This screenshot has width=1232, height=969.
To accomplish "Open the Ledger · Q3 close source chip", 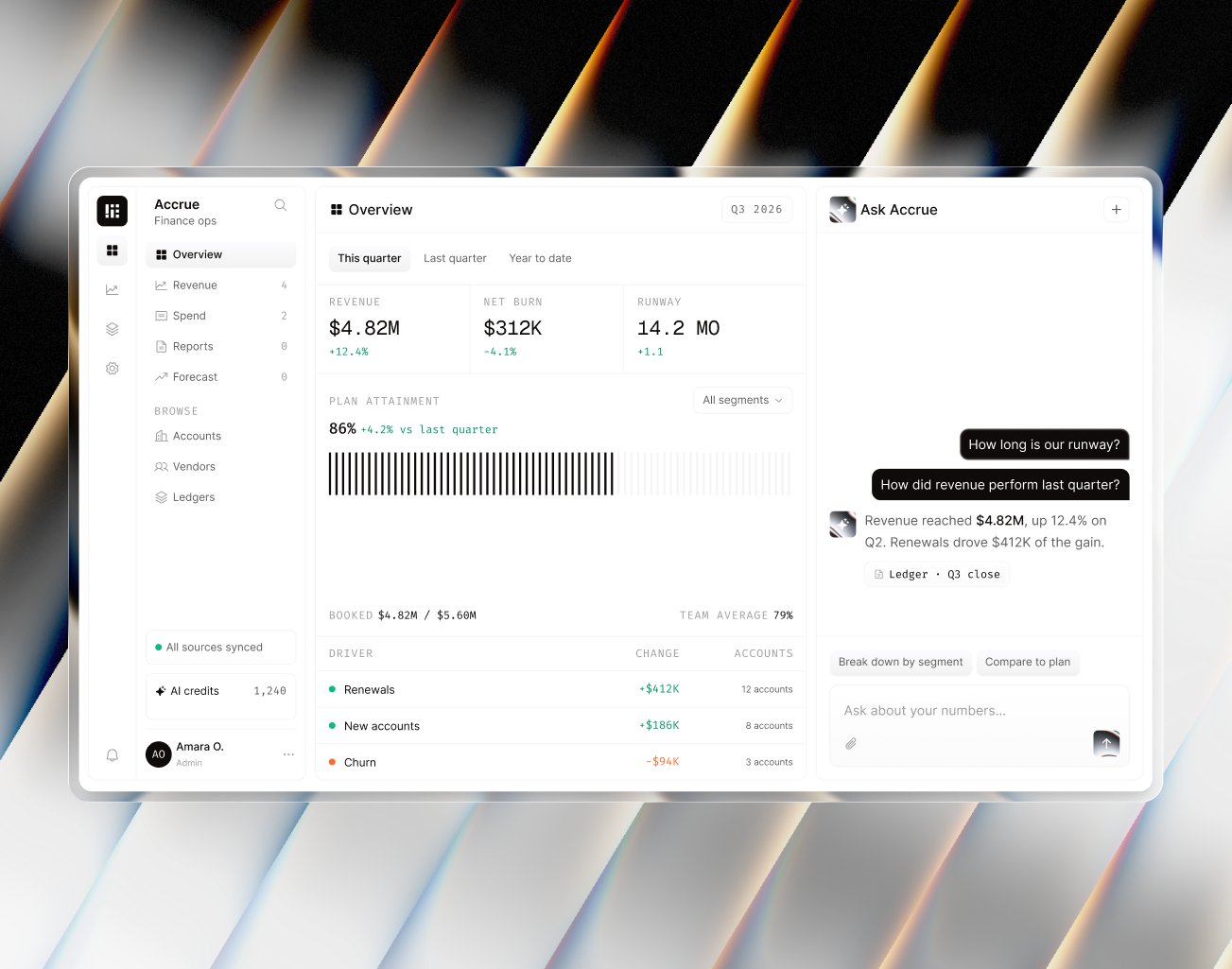I will tap(937, 575).
